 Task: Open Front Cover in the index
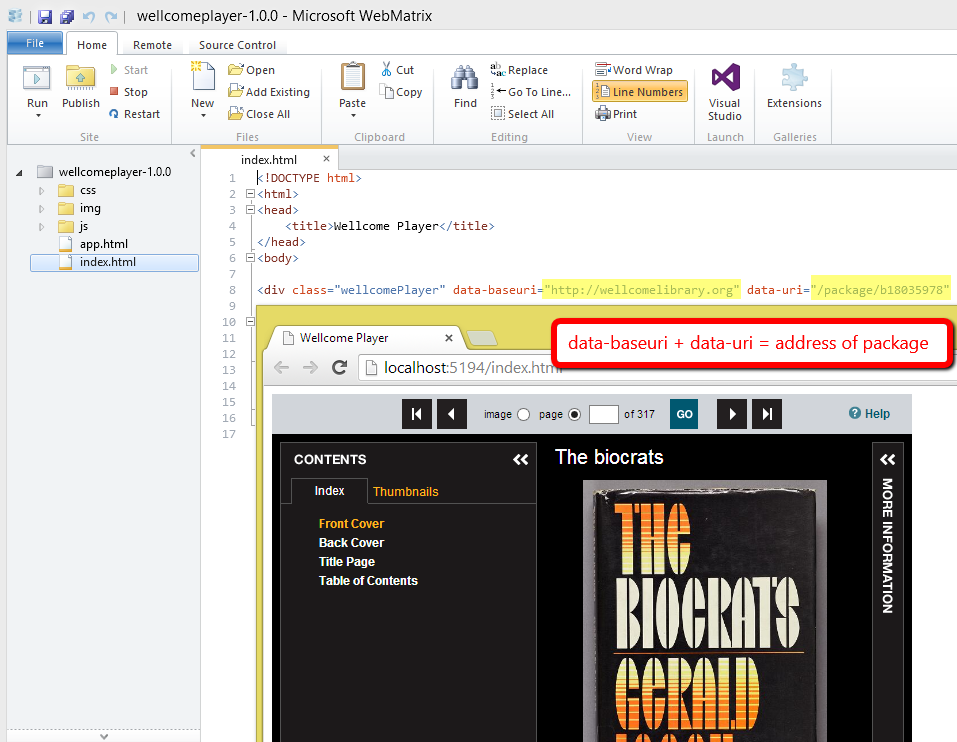coord(352,524)
